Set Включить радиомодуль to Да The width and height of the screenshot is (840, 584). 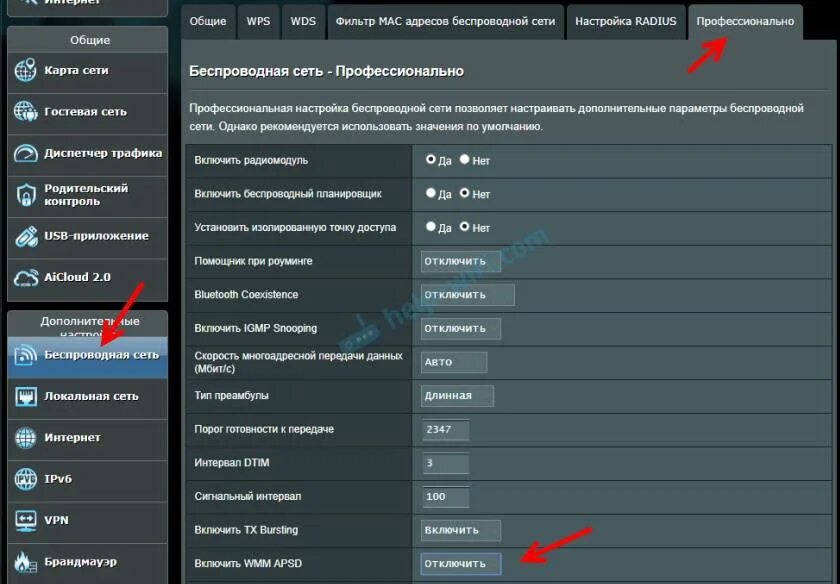tap(430, 159)
